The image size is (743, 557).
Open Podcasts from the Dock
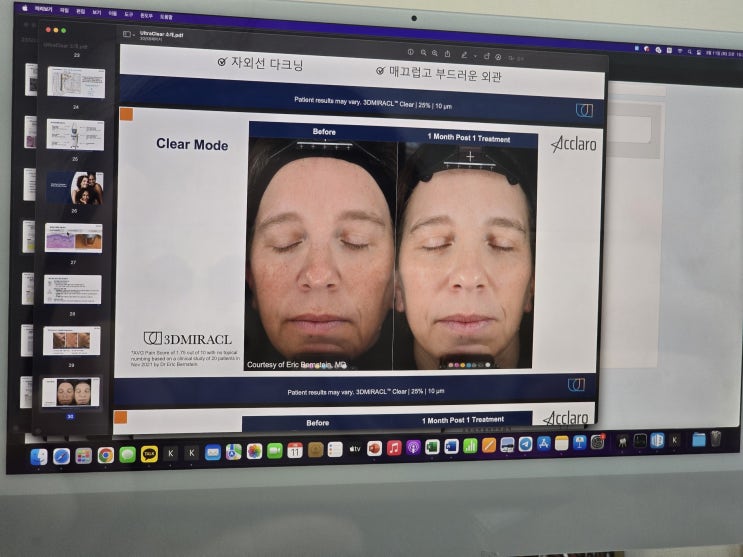(x=413, y=447)
